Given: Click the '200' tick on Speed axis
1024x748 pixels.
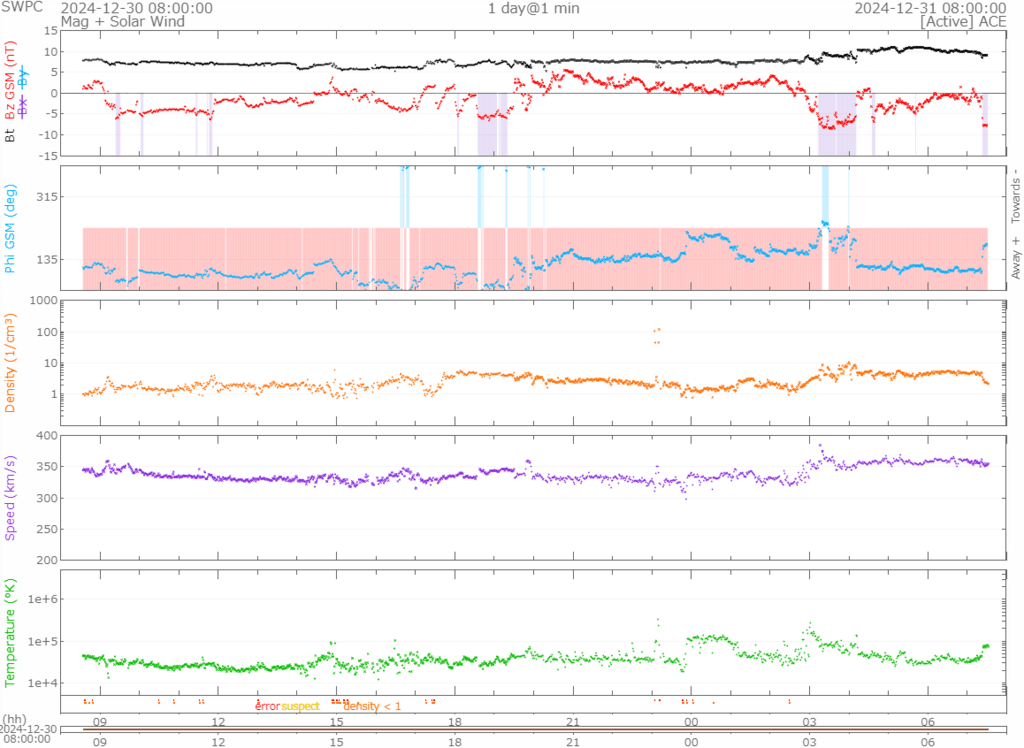Looking at the screenshot, I should pyautogui.click(x=46, y=560).
